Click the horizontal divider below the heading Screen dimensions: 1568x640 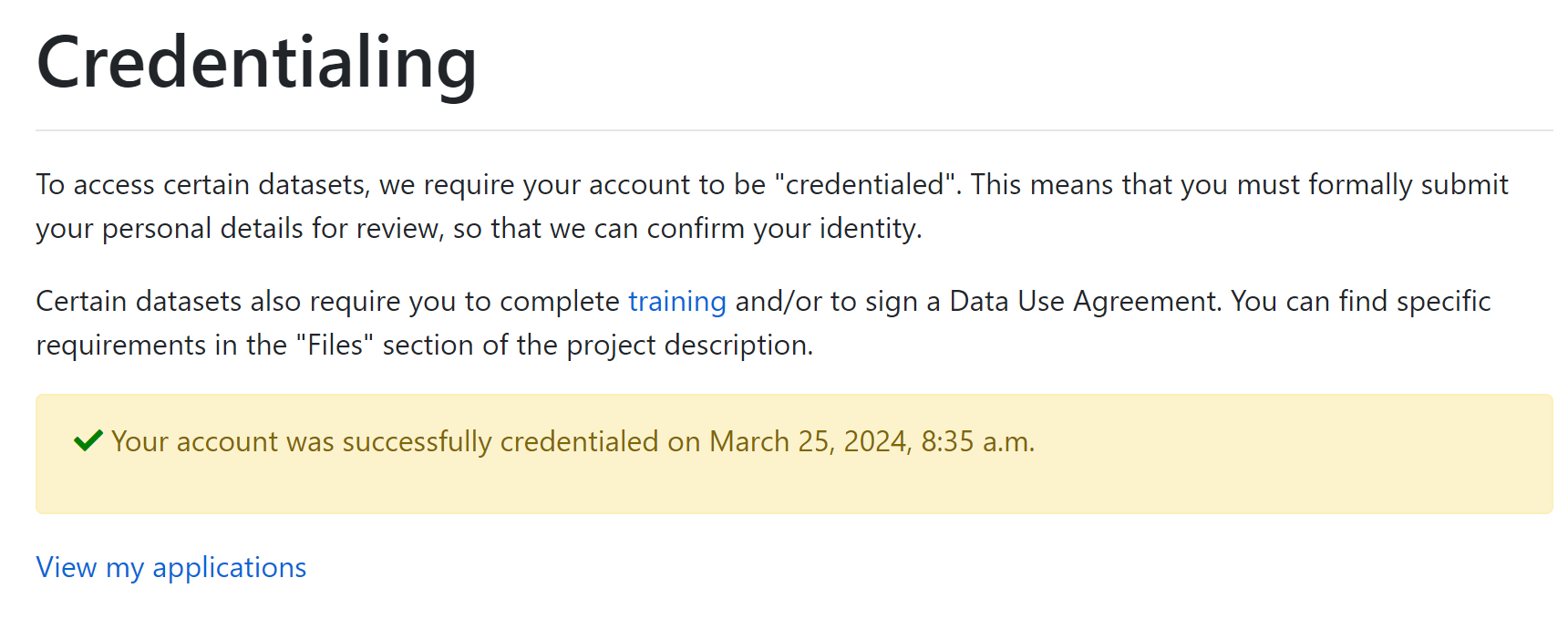click(x=794, y=130)
